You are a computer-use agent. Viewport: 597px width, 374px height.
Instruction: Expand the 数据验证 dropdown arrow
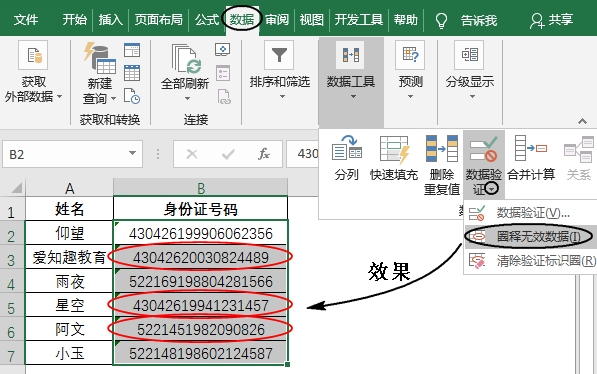[x=492, y=189]
